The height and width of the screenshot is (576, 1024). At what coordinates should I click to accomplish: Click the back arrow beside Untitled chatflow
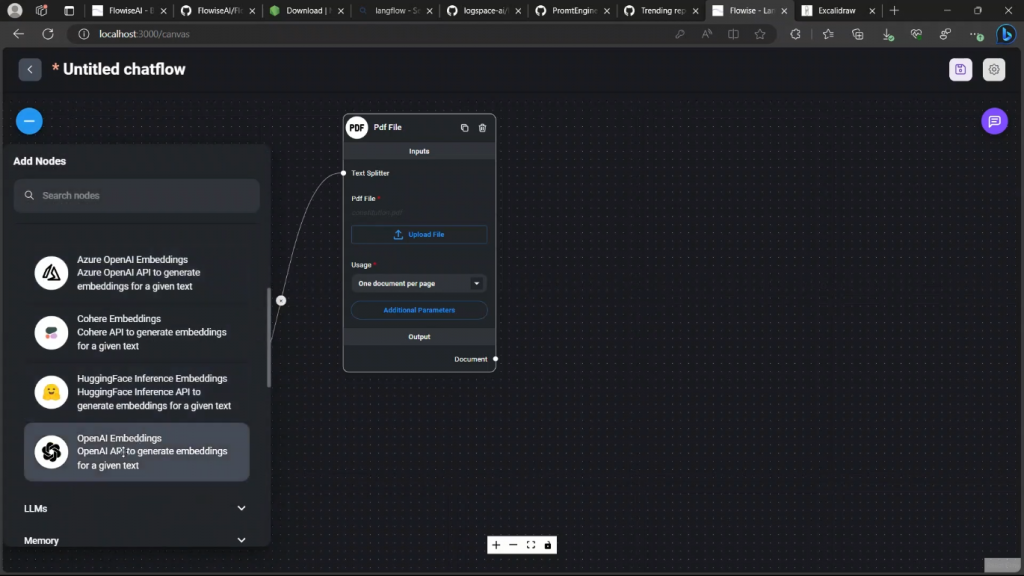(30, 69)
